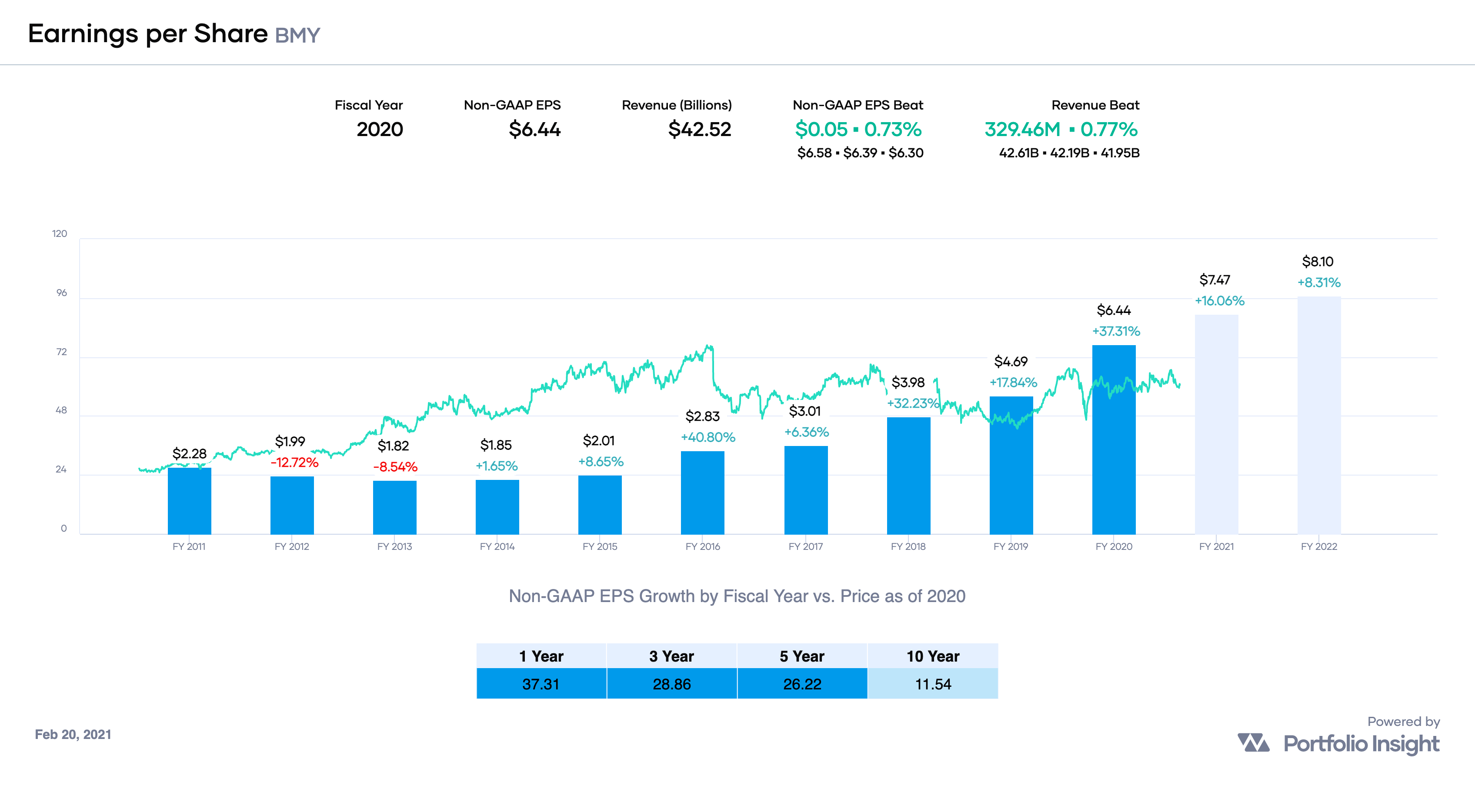
Task: Click the +40.80% growth label
Action: pos(708,437)
